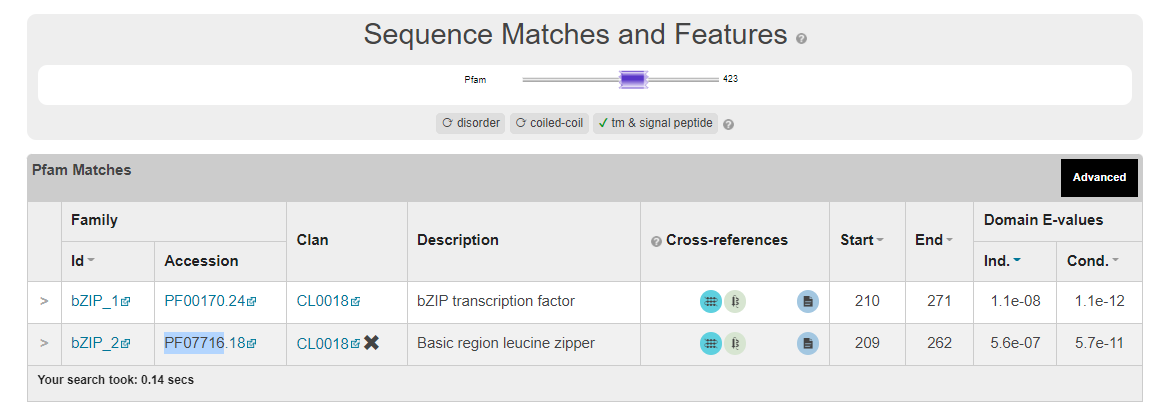
Task: Toggle the disorder feature track
Action: point(470,123)
